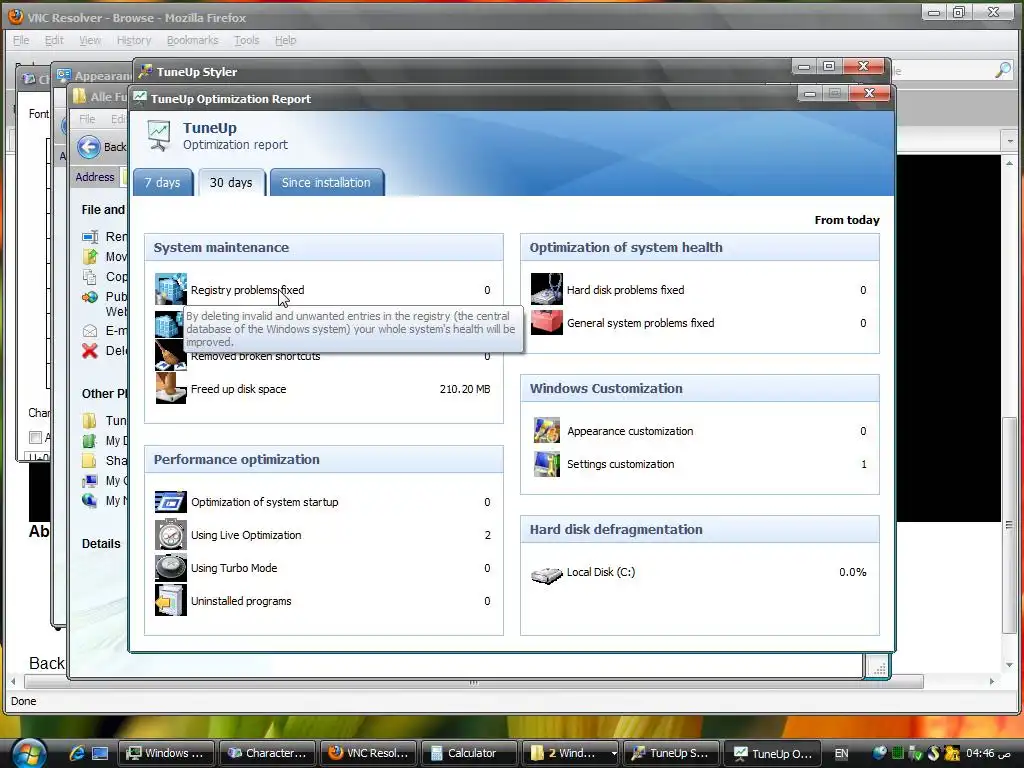The width and height of the screenshot is (1024, 768).
Task: Click the Using Turbo Mode label
Action: coord(234,568)
